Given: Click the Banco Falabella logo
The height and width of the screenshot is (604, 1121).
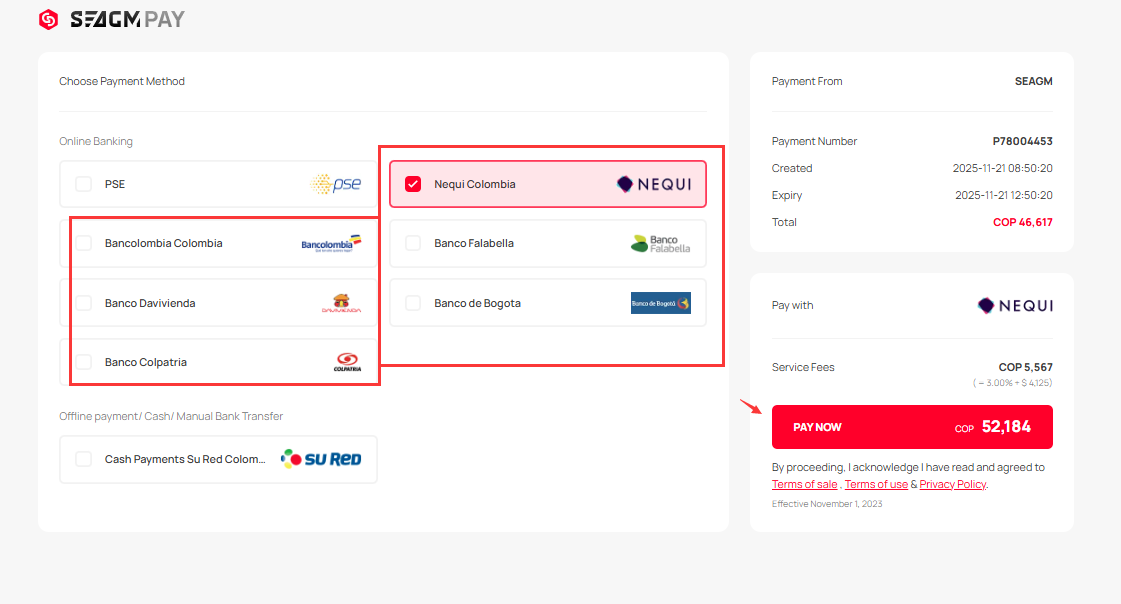Looking at the screenshot, I should [x=660, y=243].
